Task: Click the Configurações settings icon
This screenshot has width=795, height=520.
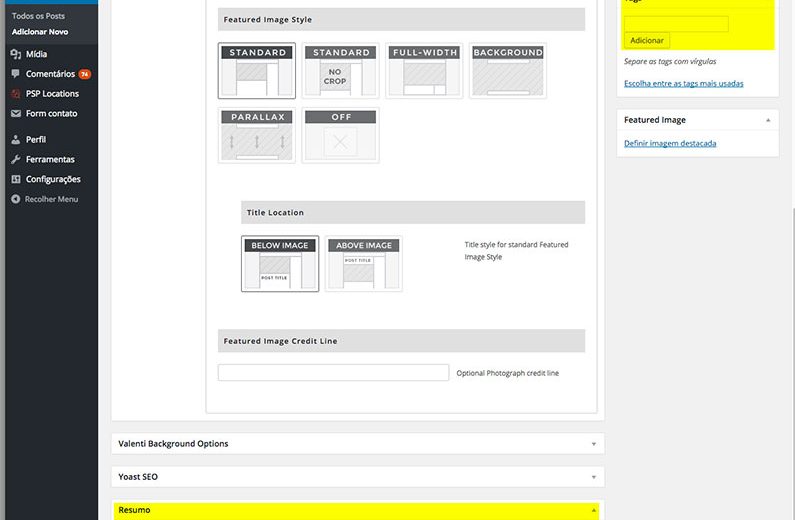Action: pos(16,179)
